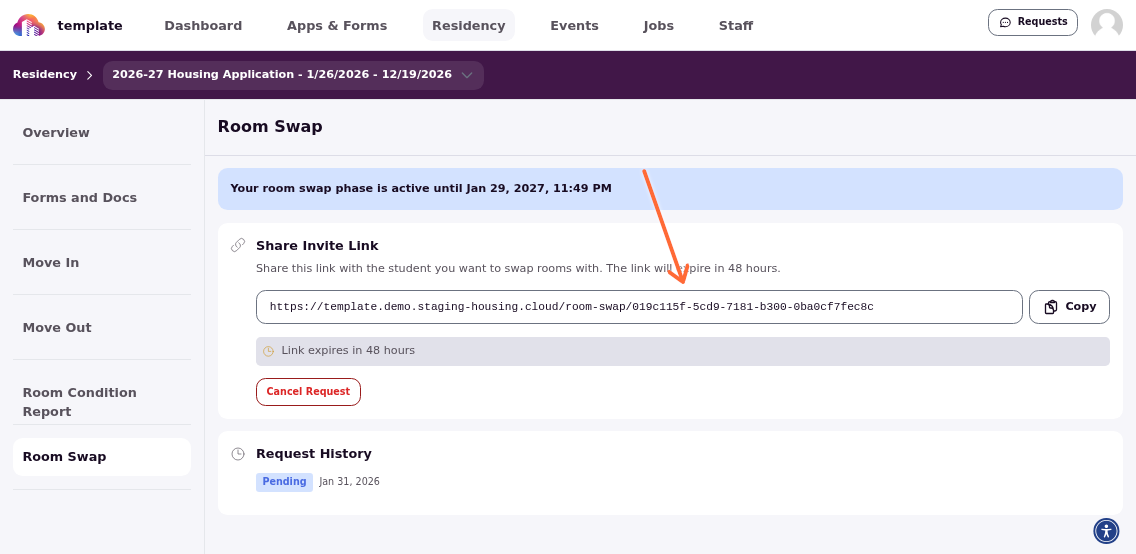Open the Requests button
This screenshot has height=554, width=1136.
click(1032, 22)
